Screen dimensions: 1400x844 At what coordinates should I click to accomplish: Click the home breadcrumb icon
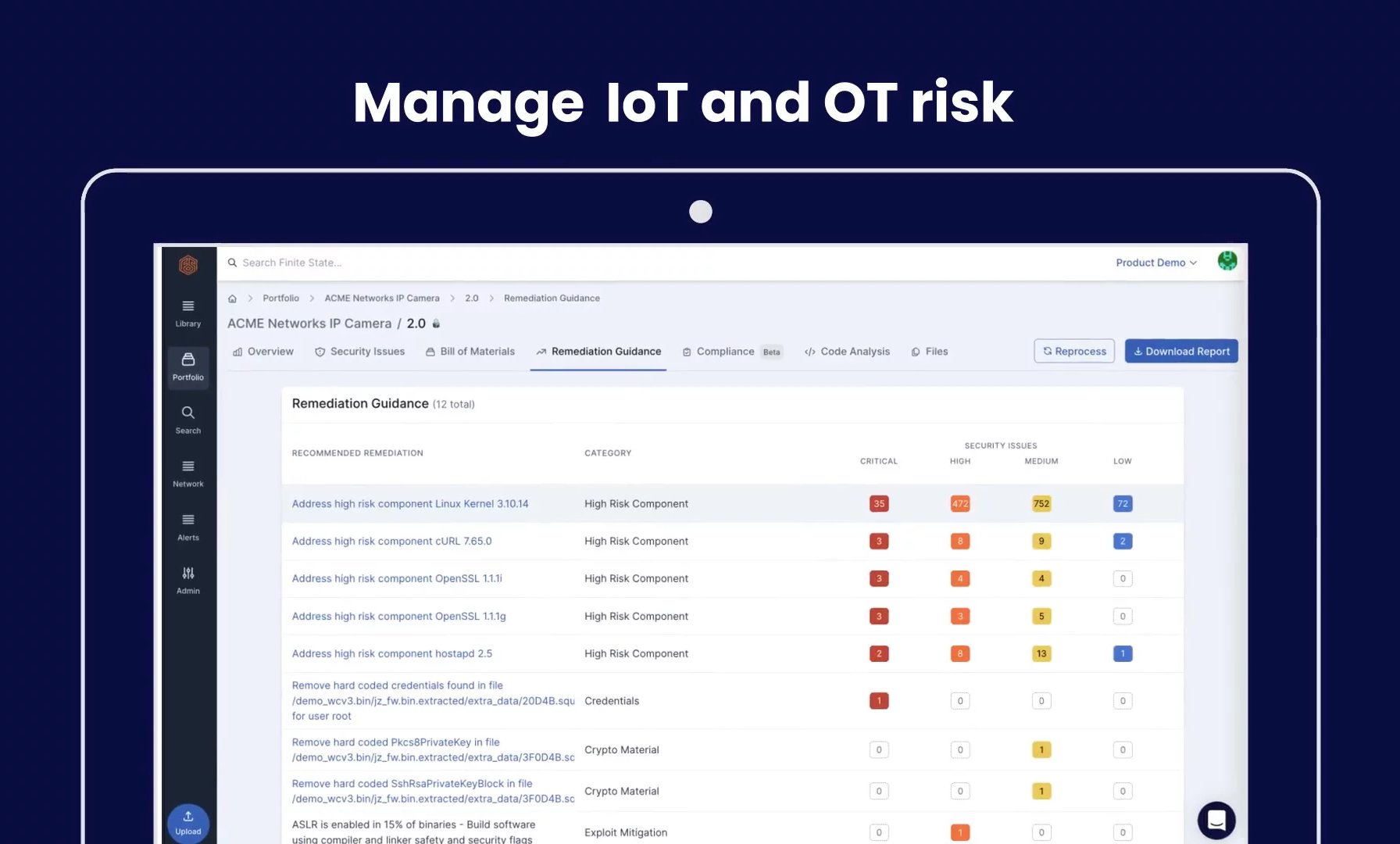pyautogui.click(x=232, y=299)
